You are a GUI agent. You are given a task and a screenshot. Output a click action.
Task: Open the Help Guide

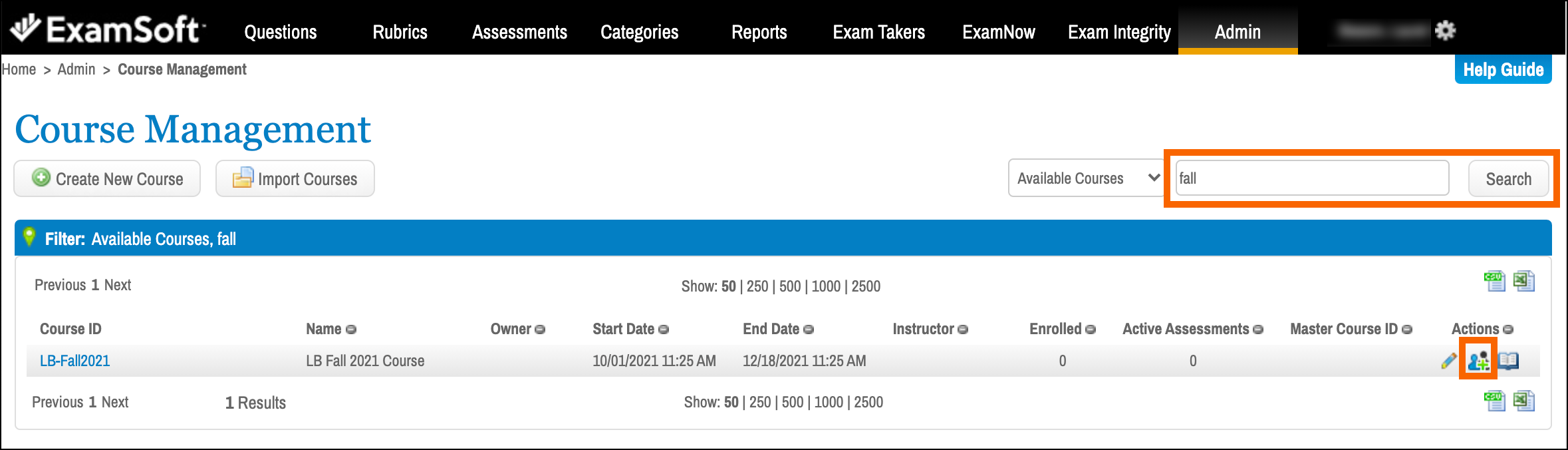click(1503, 69)
